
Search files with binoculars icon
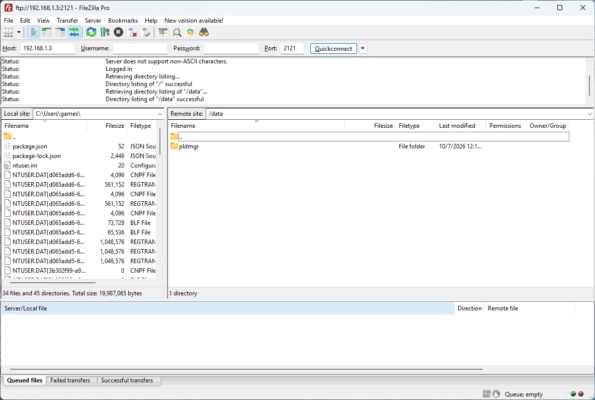(204, 32)
